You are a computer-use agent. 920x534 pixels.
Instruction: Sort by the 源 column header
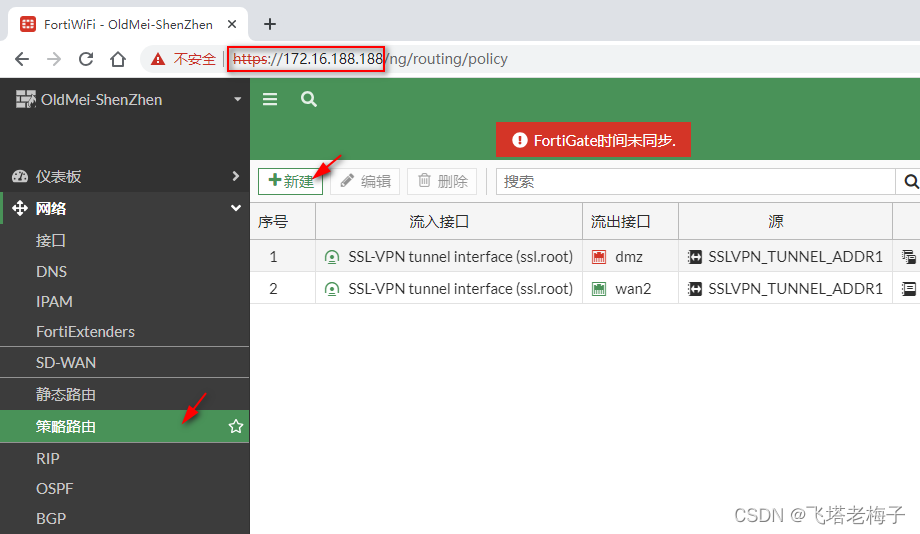(785, 222)
